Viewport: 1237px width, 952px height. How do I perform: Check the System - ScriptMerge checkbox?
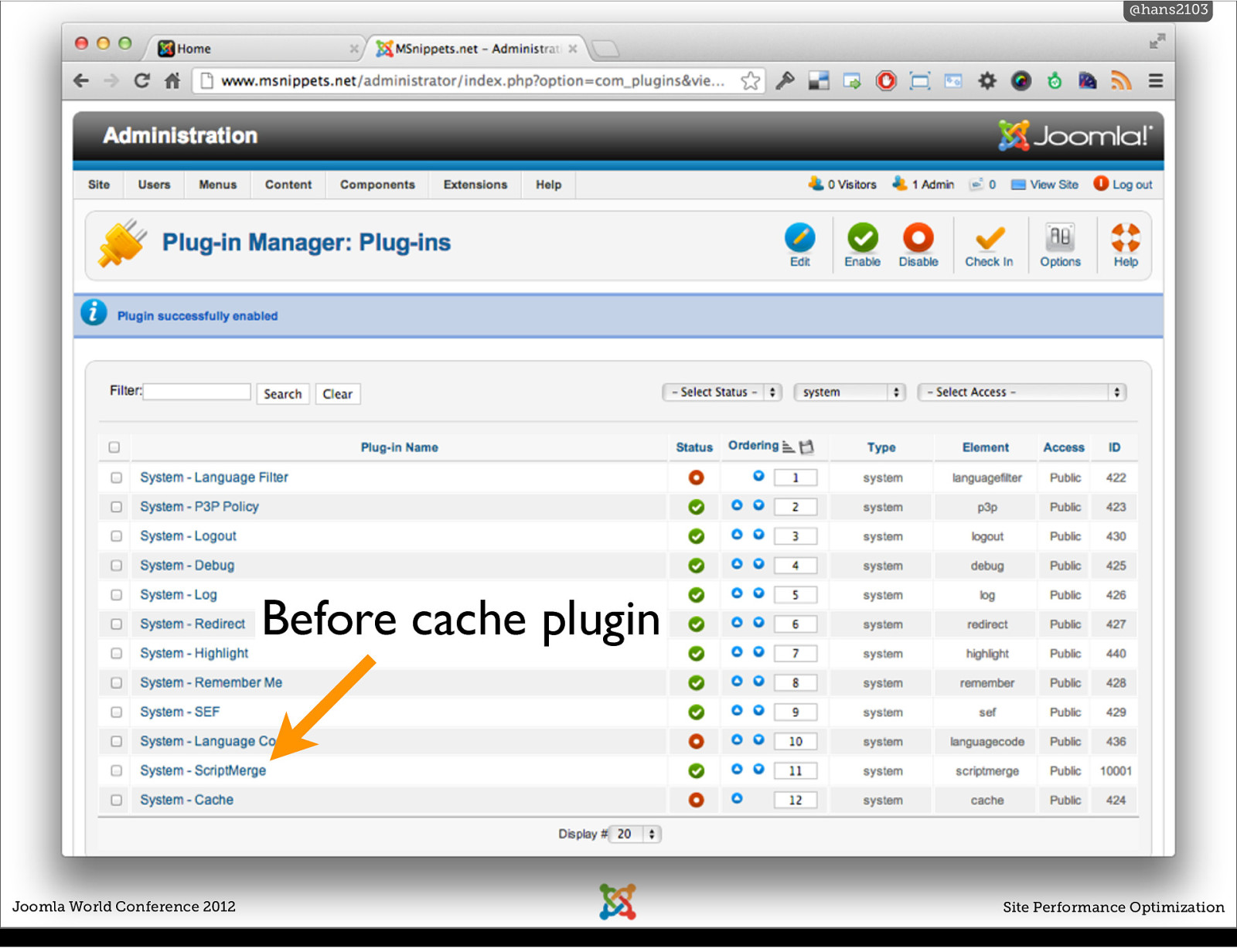click(116, 770)
